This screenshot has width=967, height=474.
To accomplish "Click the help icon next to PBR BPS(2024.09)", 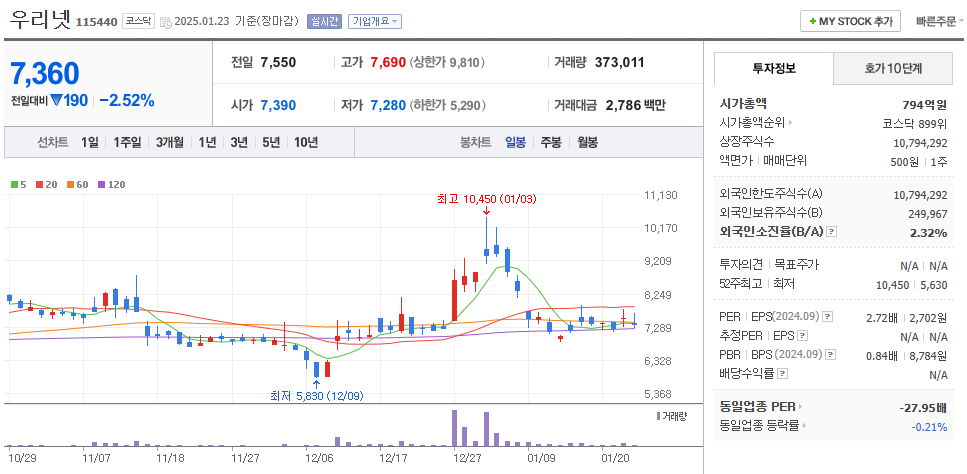I will (x=831, y=354).
